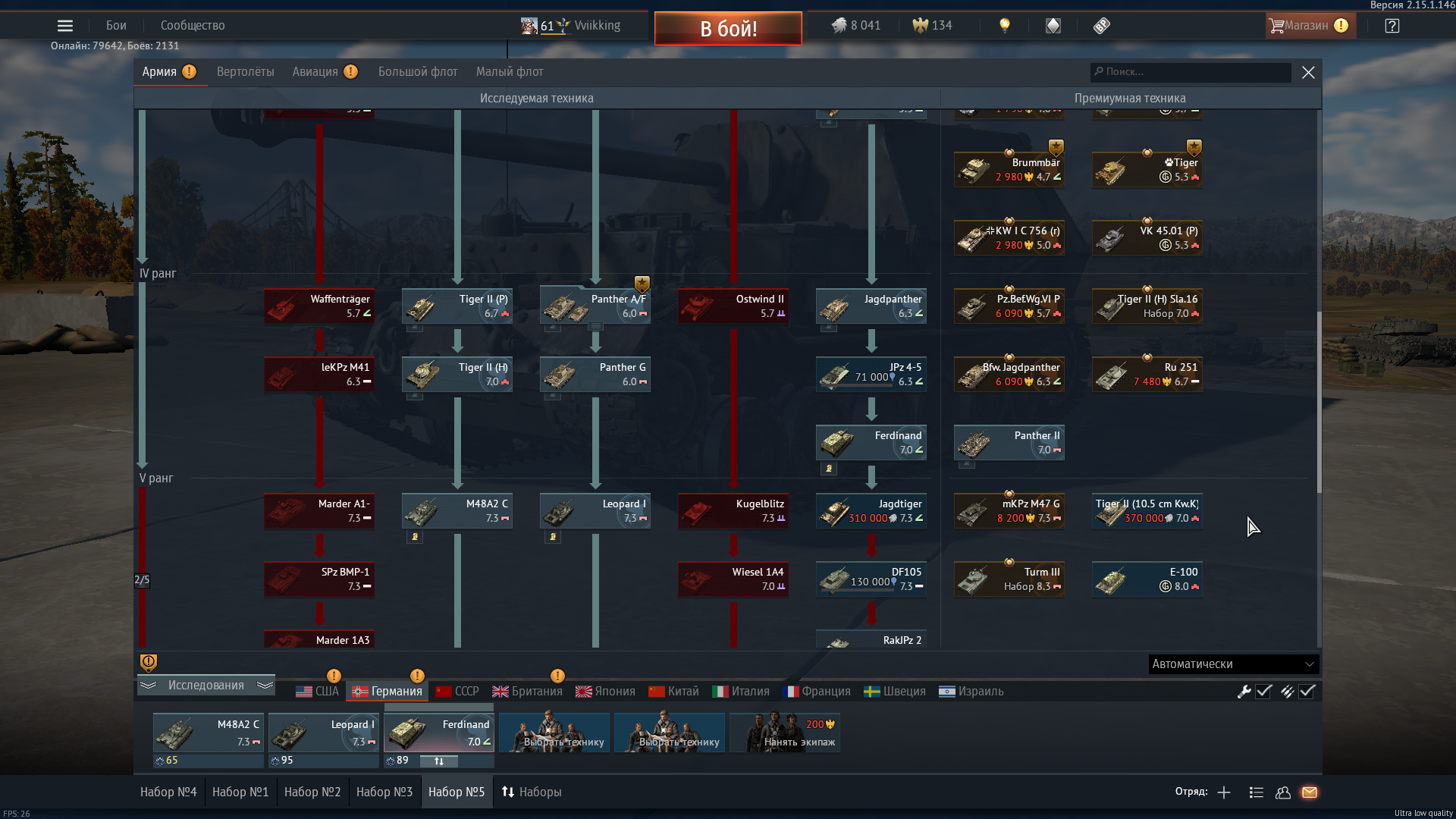
Task: Open the squad invite plus icon
Action: click(1224, 792)
